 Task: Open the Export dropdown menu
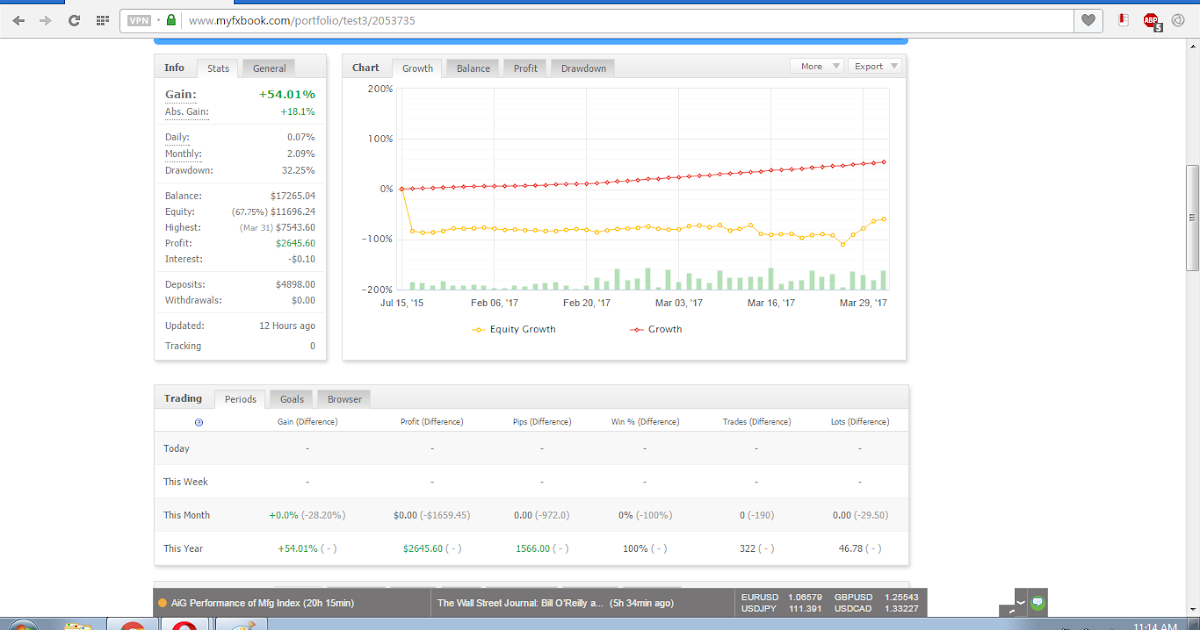tap(874, 65)
